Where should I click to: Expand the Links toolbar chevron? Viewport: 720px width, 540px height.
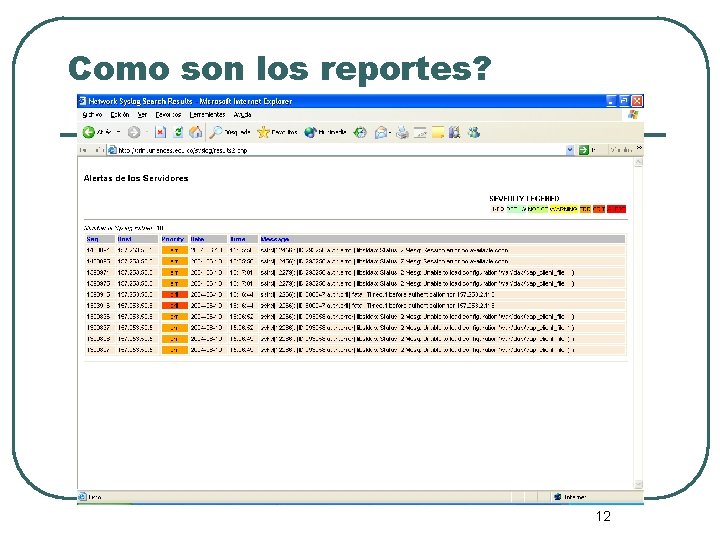639,148
